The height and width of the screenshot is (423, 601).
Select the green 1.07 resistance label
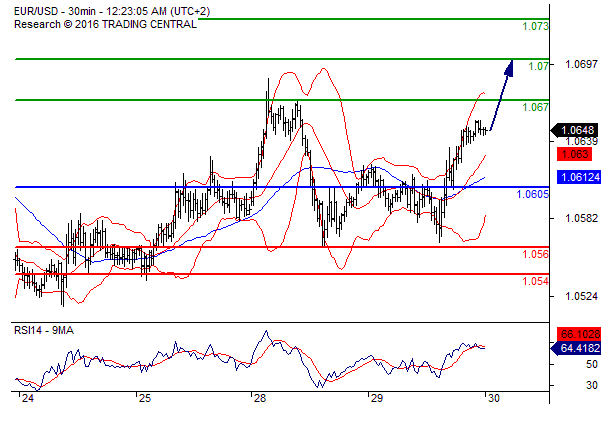(x=539, y=66)
